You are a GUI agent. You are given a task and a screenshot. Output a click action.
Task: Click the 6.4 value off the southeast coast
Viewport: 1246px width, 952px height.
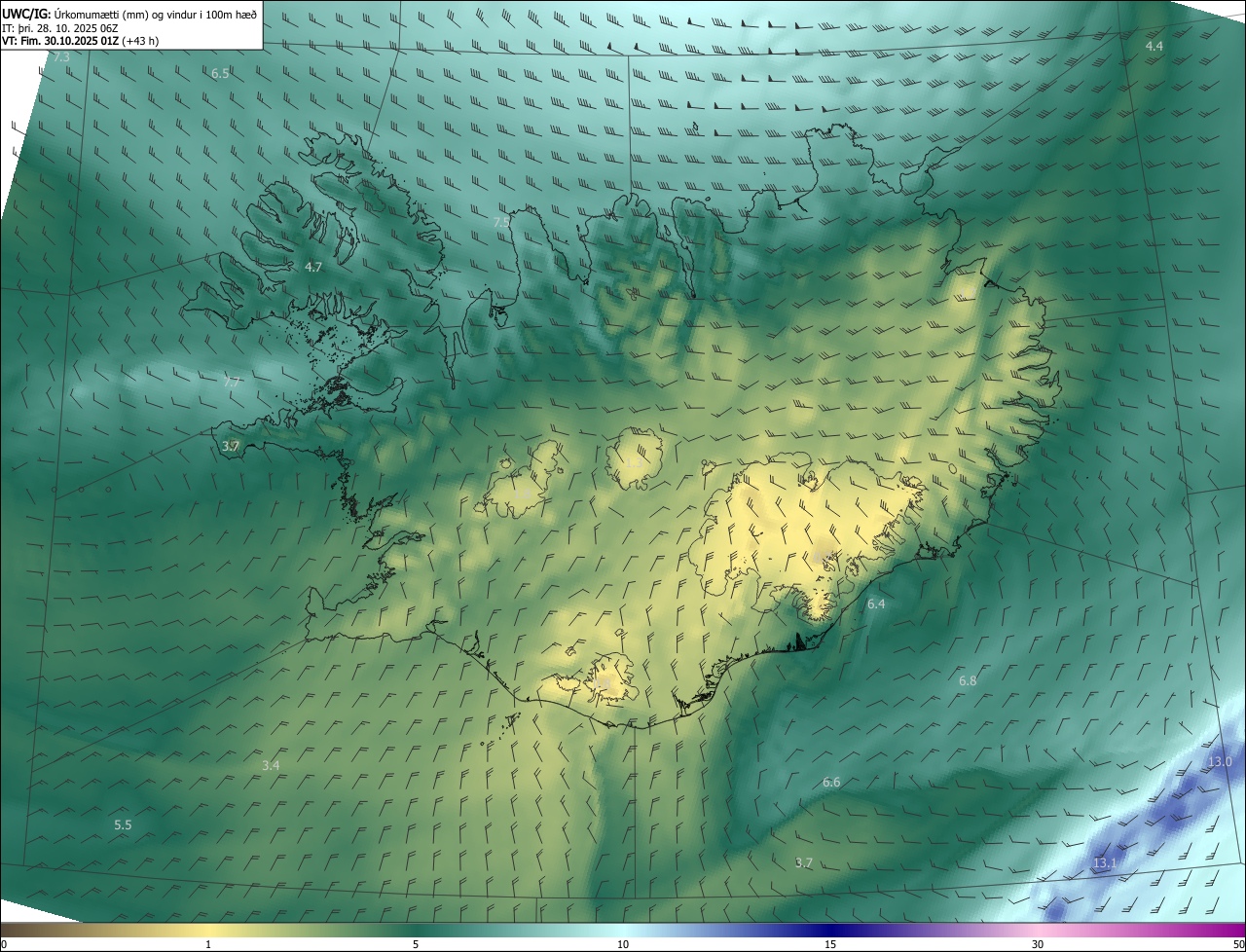[876, 604]
